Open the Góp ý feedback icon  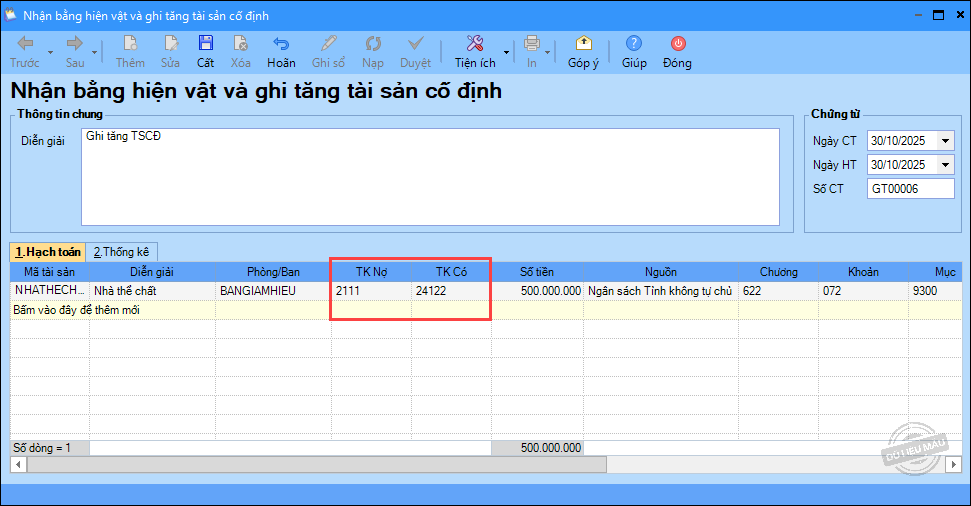(583, 44)
